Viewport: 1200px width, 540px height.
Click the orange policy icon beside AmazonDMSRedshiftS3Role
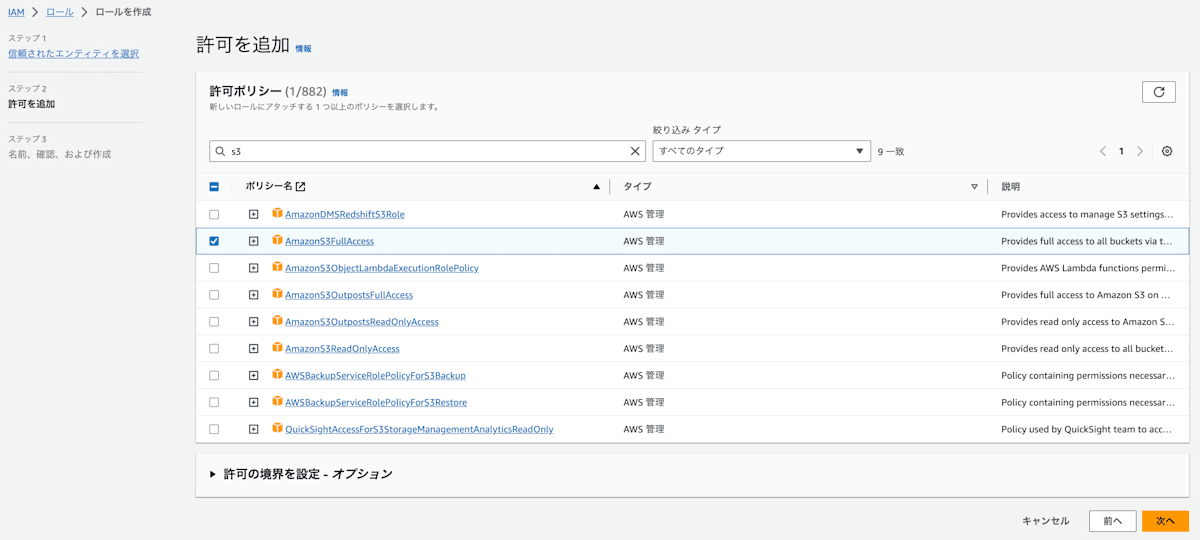point(277,213)
